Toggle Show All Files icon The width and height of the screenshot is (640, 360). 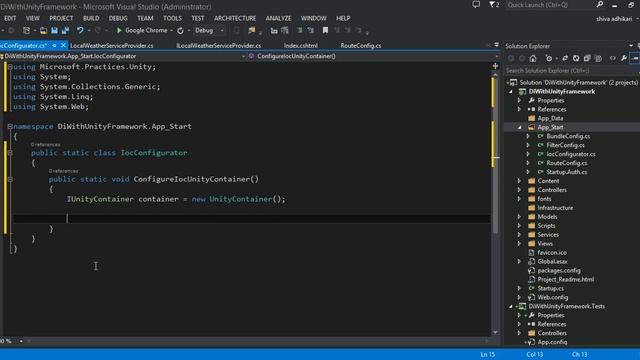coord(598,58)
